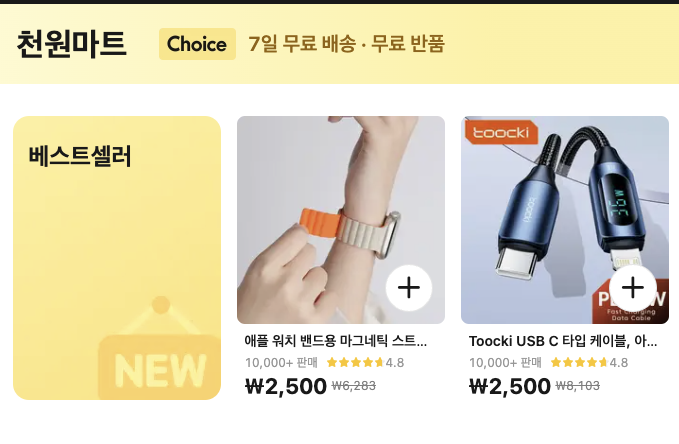Open the Toocki USB C 타입 케이블 title link
Image resolution: width=679 pixels, height=444 pixels.
pos(563,341)
